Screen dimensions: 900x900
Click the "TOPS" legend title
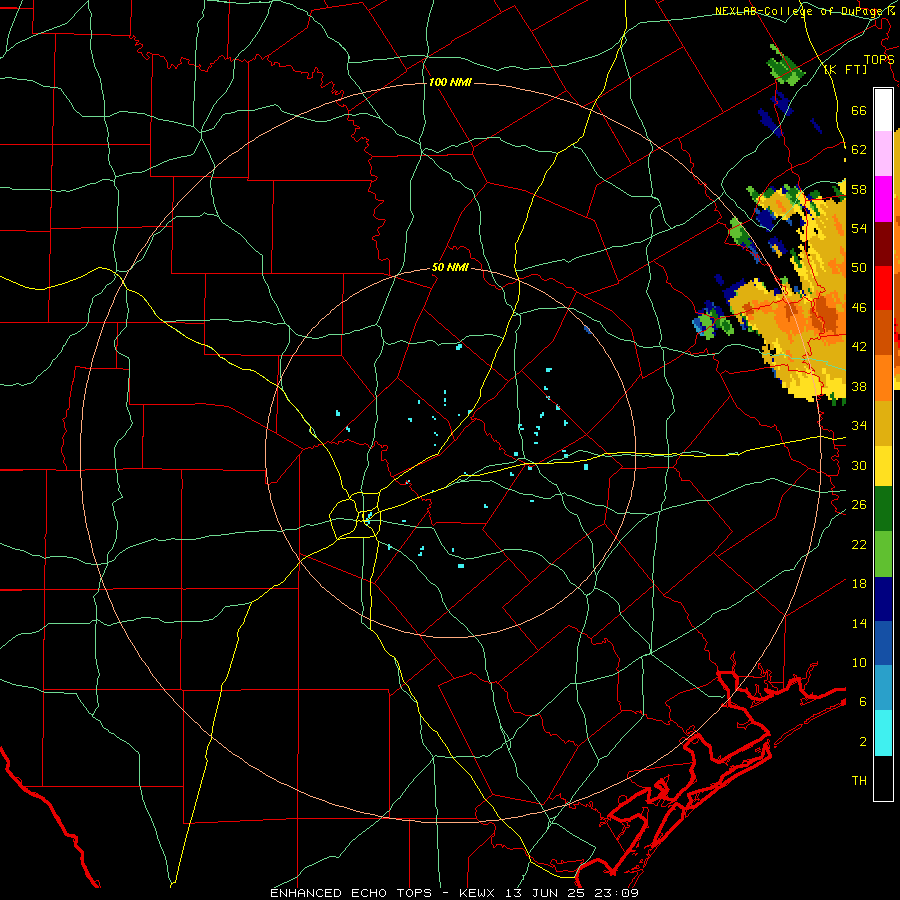[x=879, y=60]
